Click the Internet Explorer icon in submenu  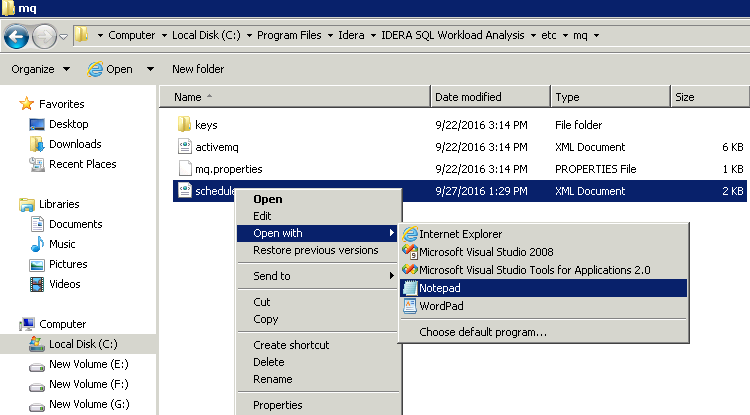click(x=409, y=234)
